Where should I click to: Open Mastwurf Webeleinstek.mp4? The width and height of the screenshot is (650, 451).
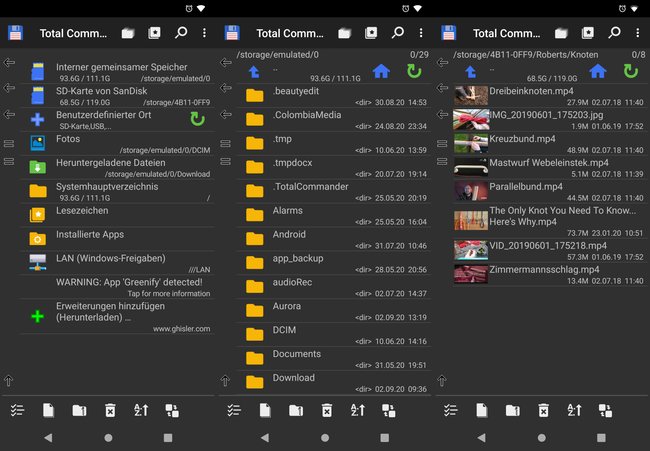click(550, 167)
